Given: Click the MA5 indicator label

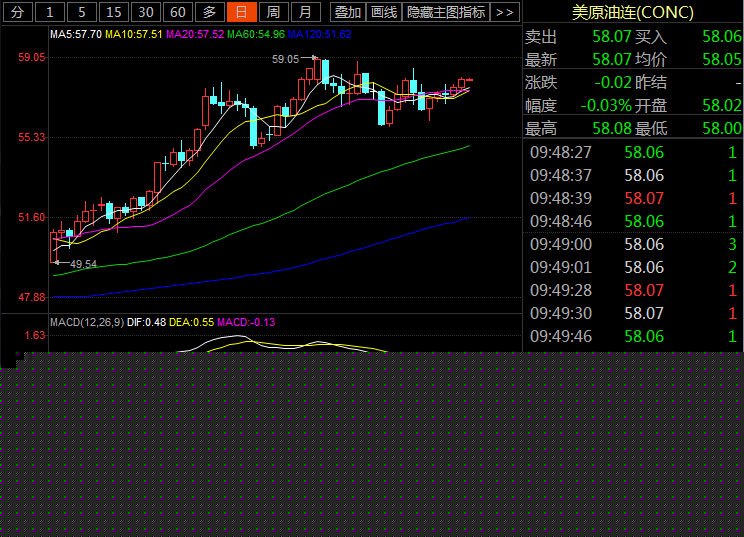Looking at the screenshot, I should [x=76, y=34].
